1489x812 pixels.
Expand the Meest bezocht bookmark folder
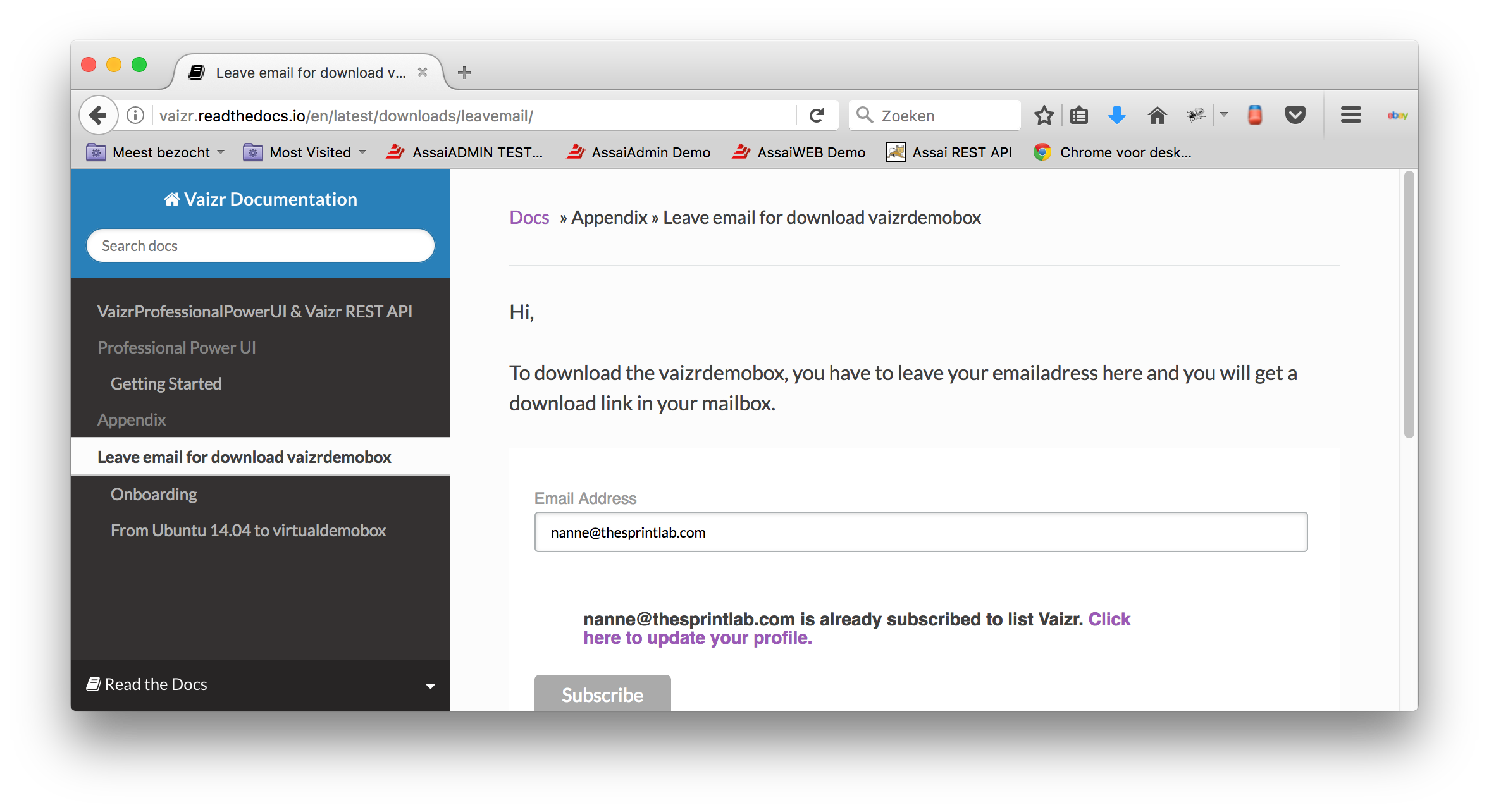tap(156, 152)
